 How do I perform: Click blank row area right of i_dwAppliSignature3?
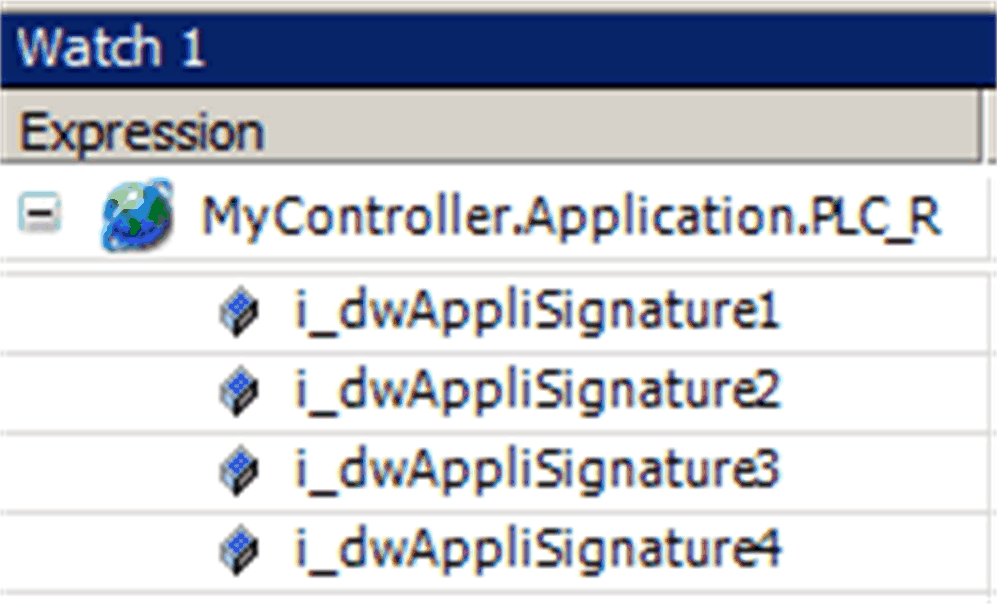pos(885,471)
